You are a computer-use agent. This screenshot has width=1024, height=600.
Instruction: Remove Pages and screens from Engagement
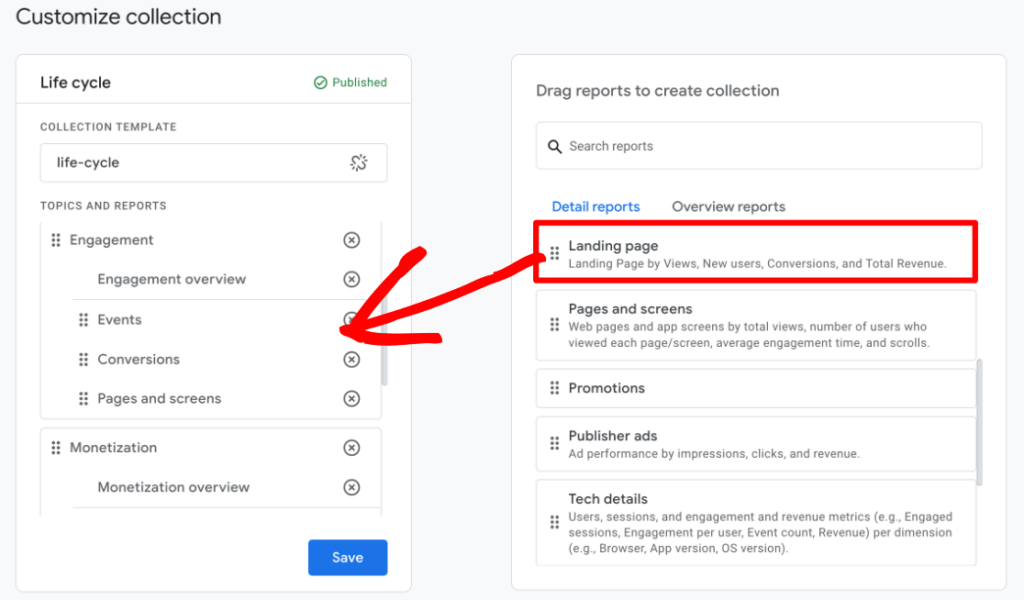pos(351,398)
